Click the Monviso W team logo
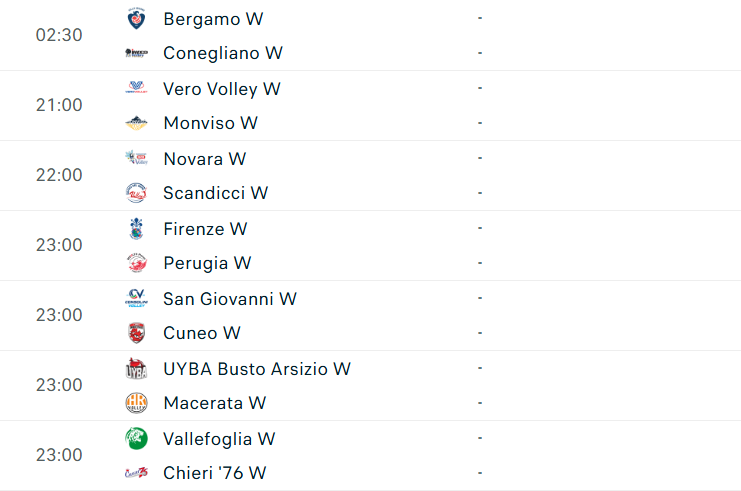This screenshot has height=491, width=741. [136, 123]
